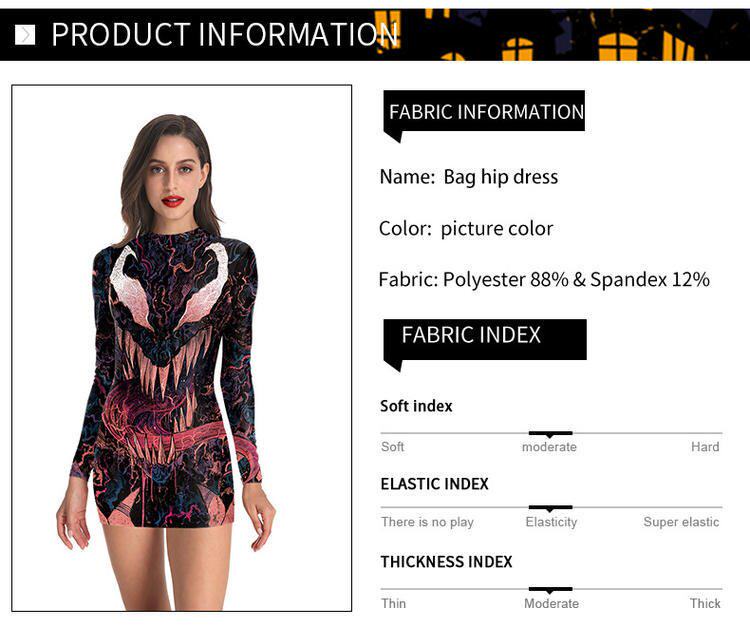Open the Venom dress model photo
Image resolution: width=750 pixels, height=627 pixels.
[182, 348]
